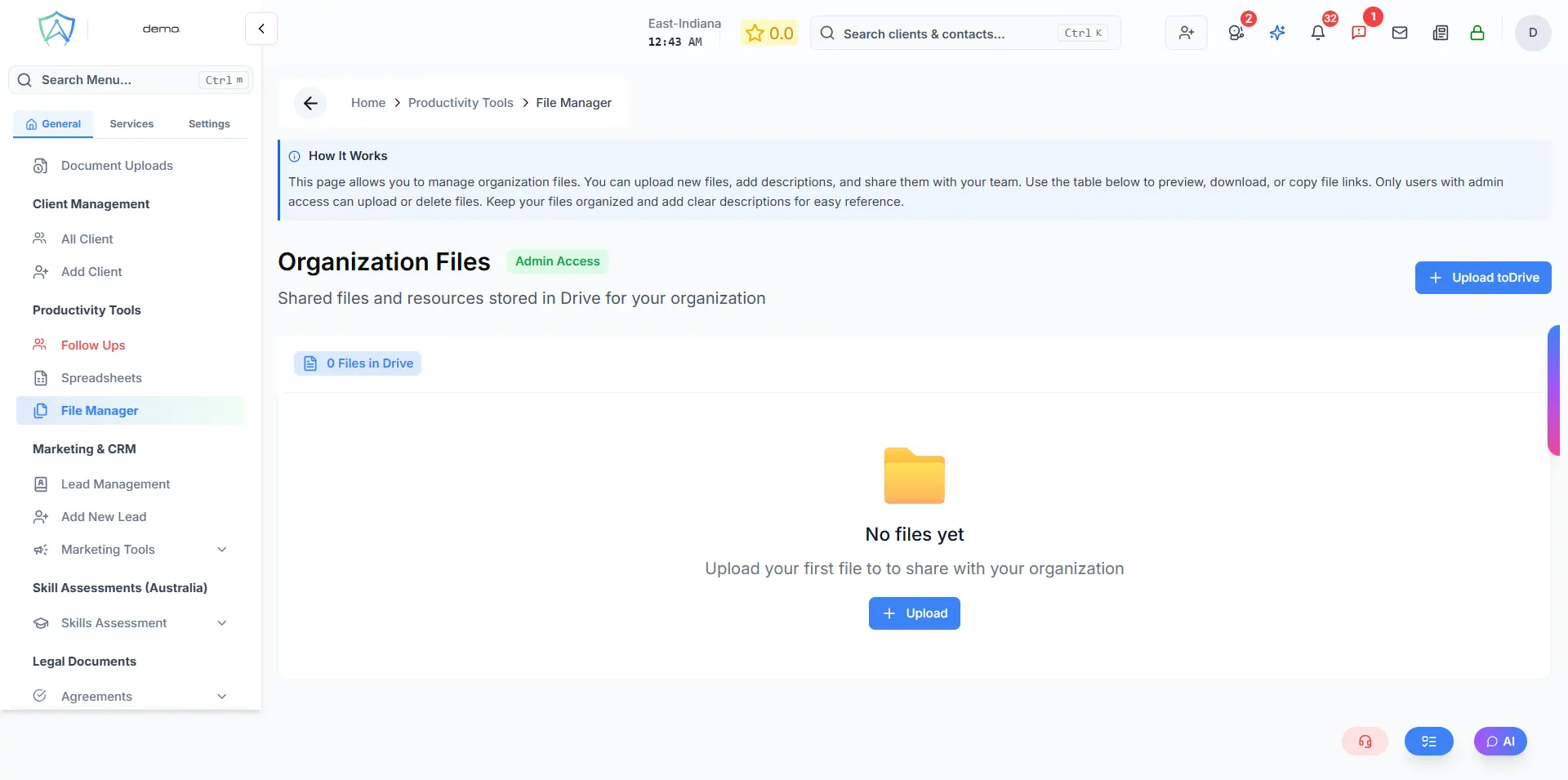Viewport: 1568px width, 780px height.
Task: Expand the Skills Assessment menu
Action: tap(131, 622)
